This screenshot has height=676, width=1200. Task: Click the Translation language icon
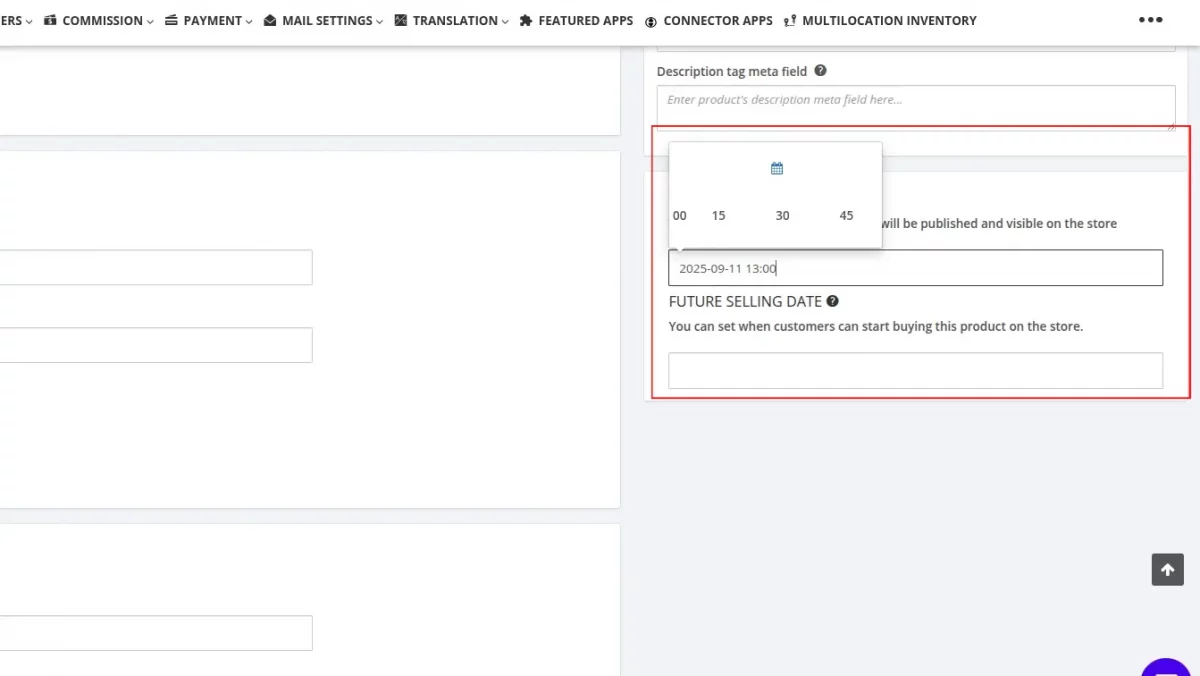click(x=399, y=20)
